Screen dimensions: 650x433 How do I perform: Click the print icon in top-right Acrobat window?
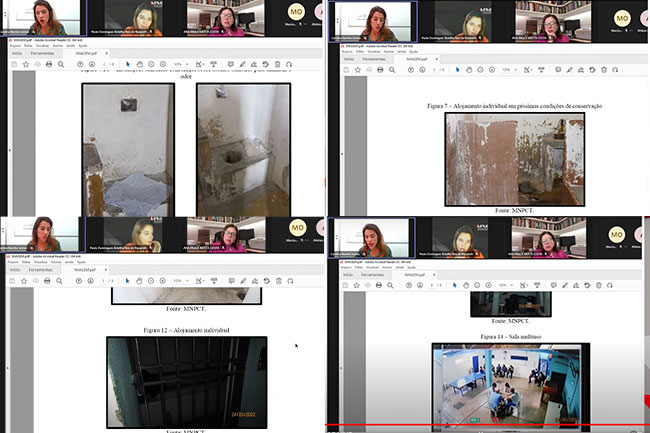click(x=380, y=70)
